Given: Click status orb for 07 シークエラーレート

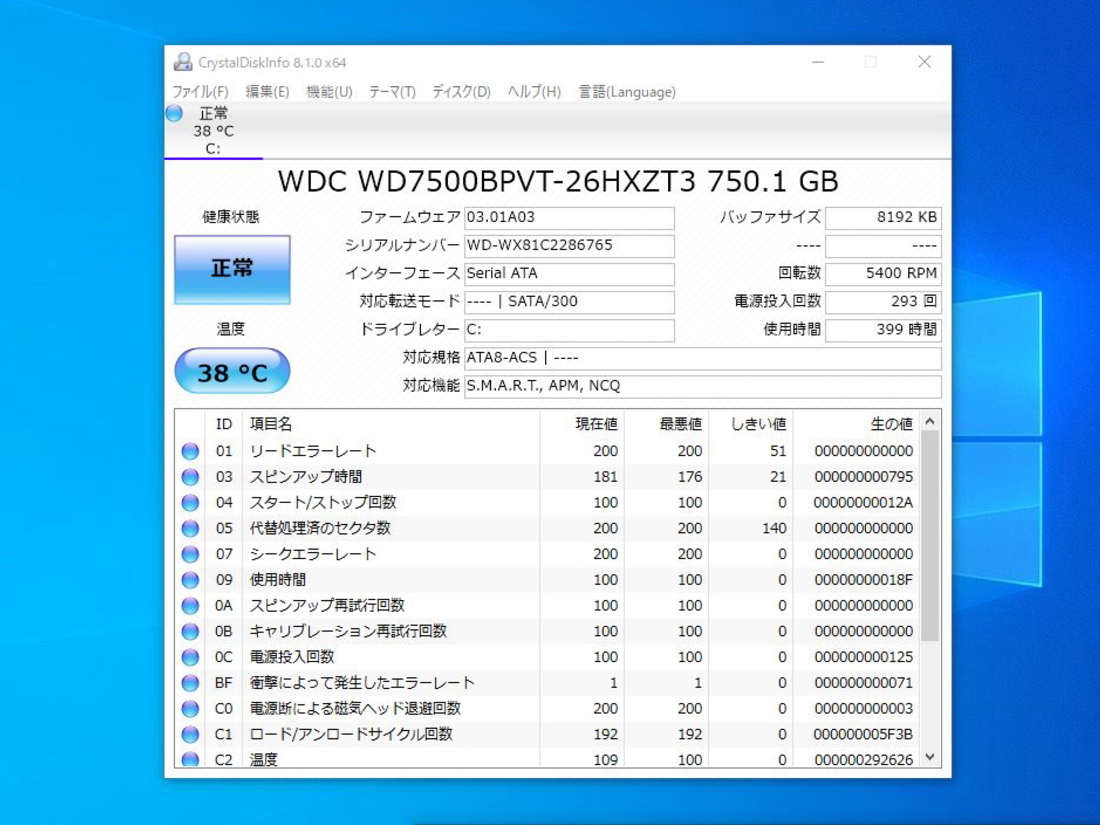Looking at the screenshot, I should pyautogui.click(x=190, y=554).
